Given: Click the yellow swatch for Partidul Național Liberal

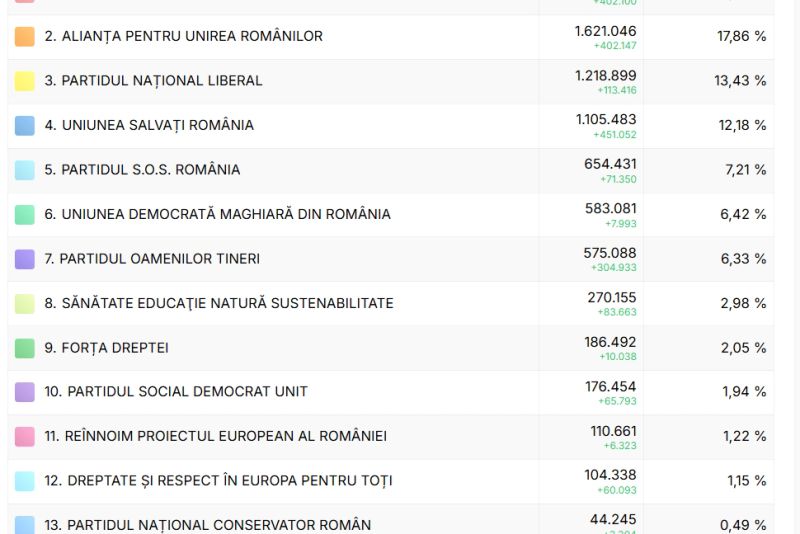Looking at the screenshot, I should pyautogui.click(x=25, y=81).
